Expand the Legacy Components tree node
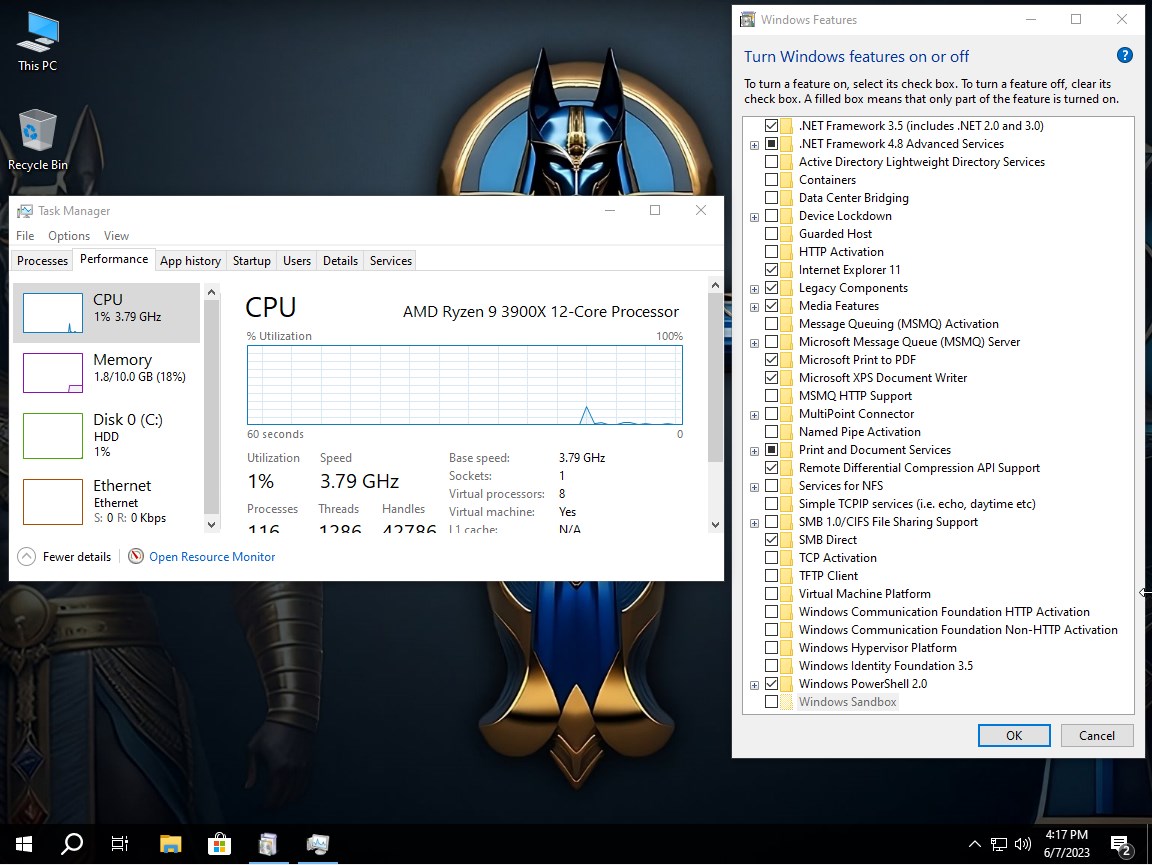 [754, 289]
